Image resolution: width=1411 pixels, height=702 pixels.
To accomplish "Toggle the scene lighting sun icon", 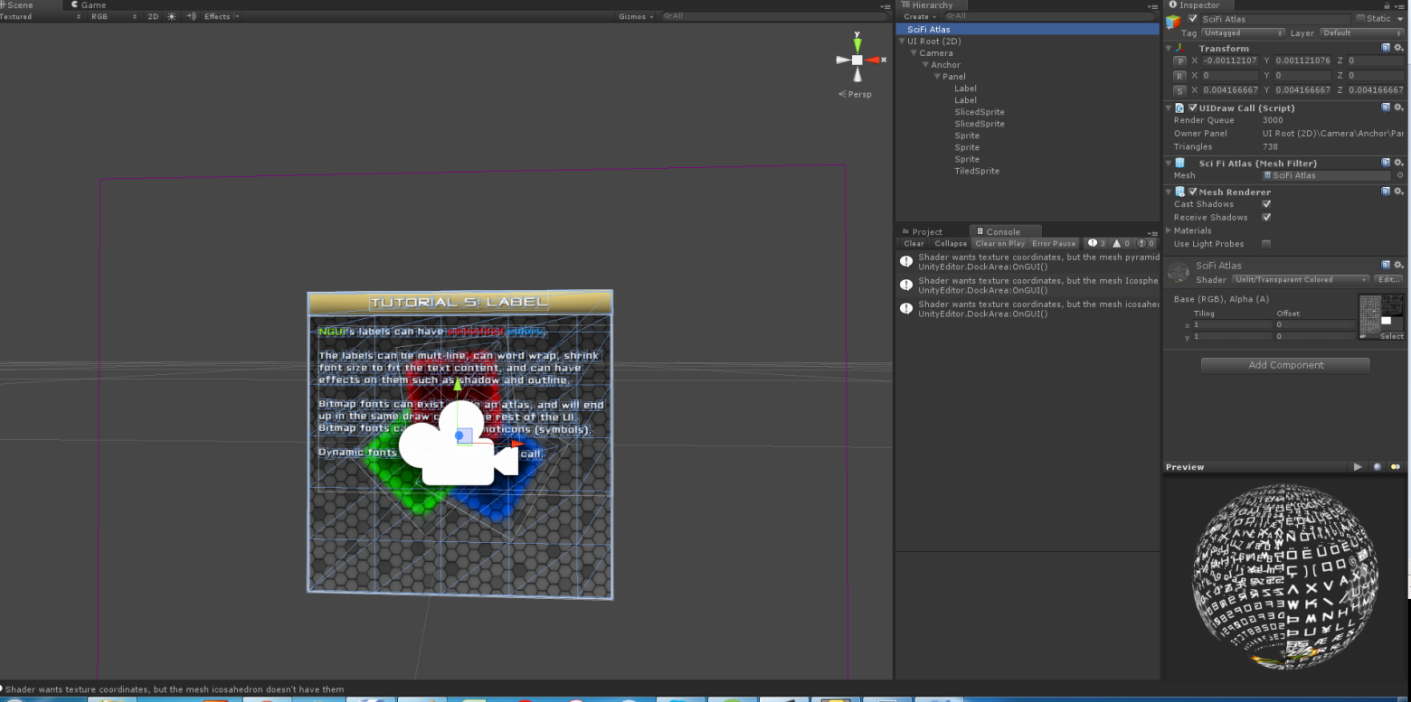I will (174, 16).
